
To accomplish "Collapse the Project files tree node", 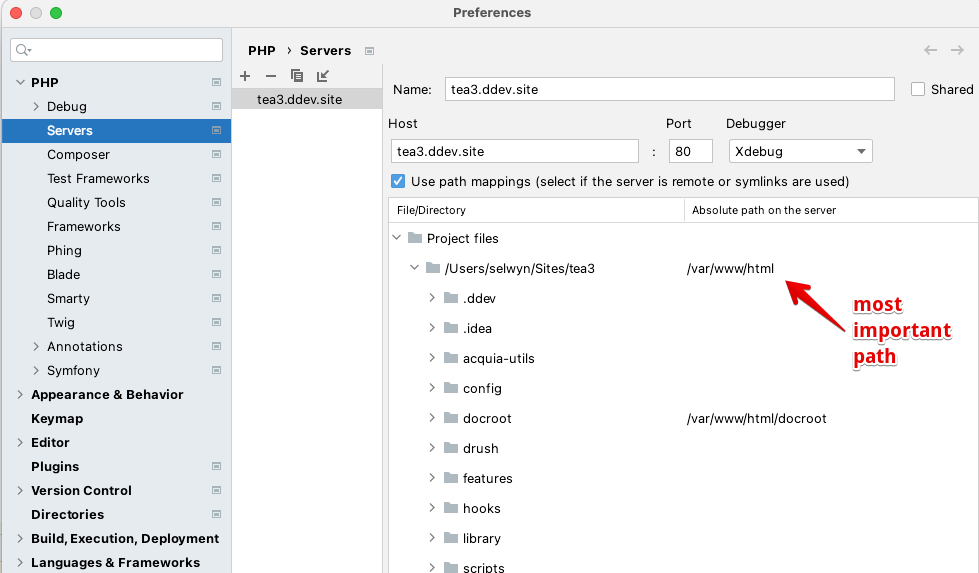I will click(396, 238).
